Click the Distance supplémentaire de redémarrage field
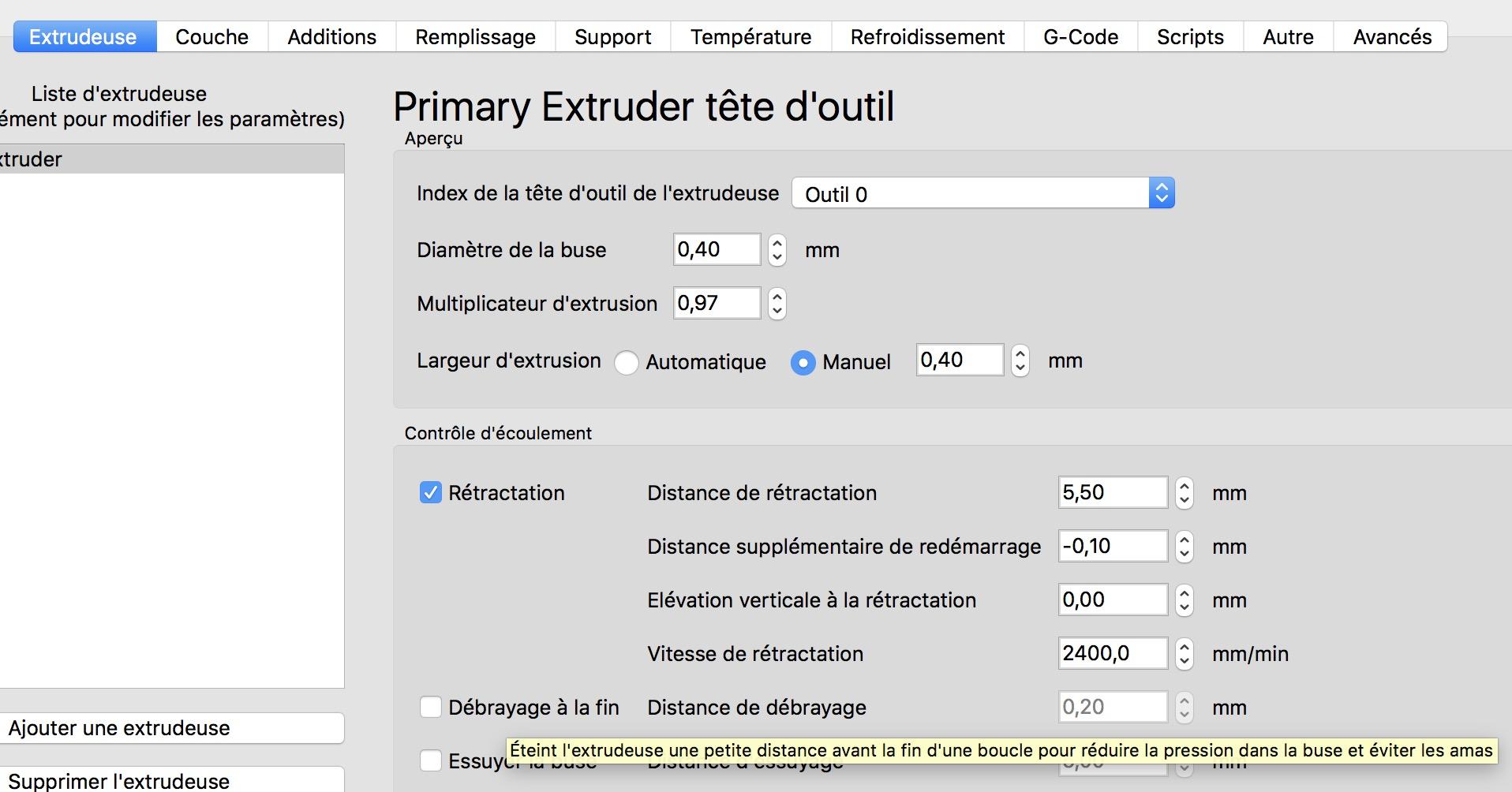This screenshot has height=792, width=1512. coord(1113,547)
